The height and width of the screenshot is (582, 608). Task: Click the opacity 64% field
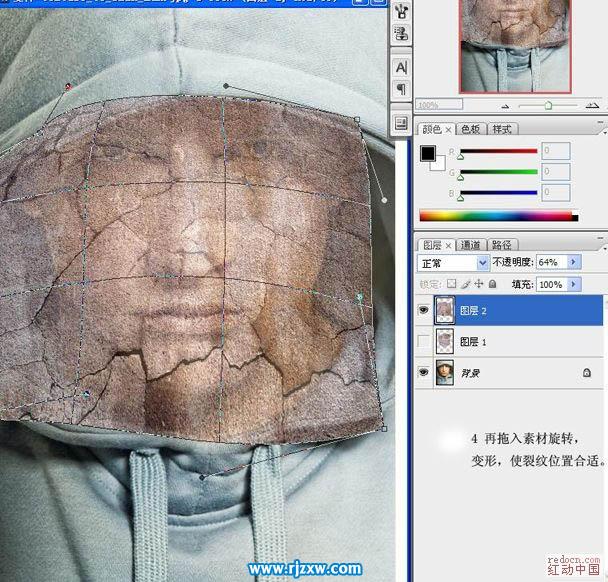[x=552, y=263]
